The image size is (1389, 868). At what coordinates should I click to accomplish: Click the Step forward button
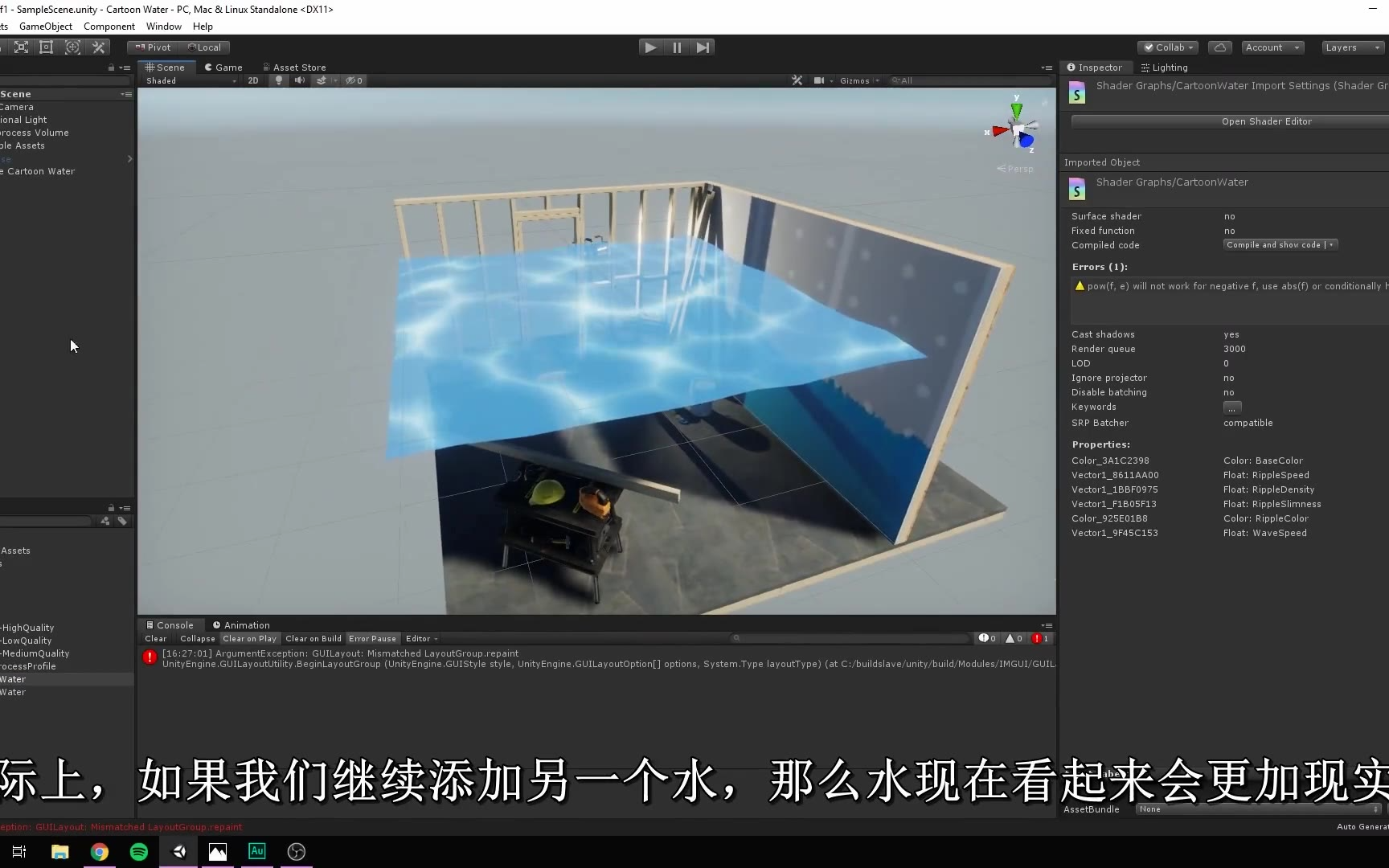coord(703,47)
